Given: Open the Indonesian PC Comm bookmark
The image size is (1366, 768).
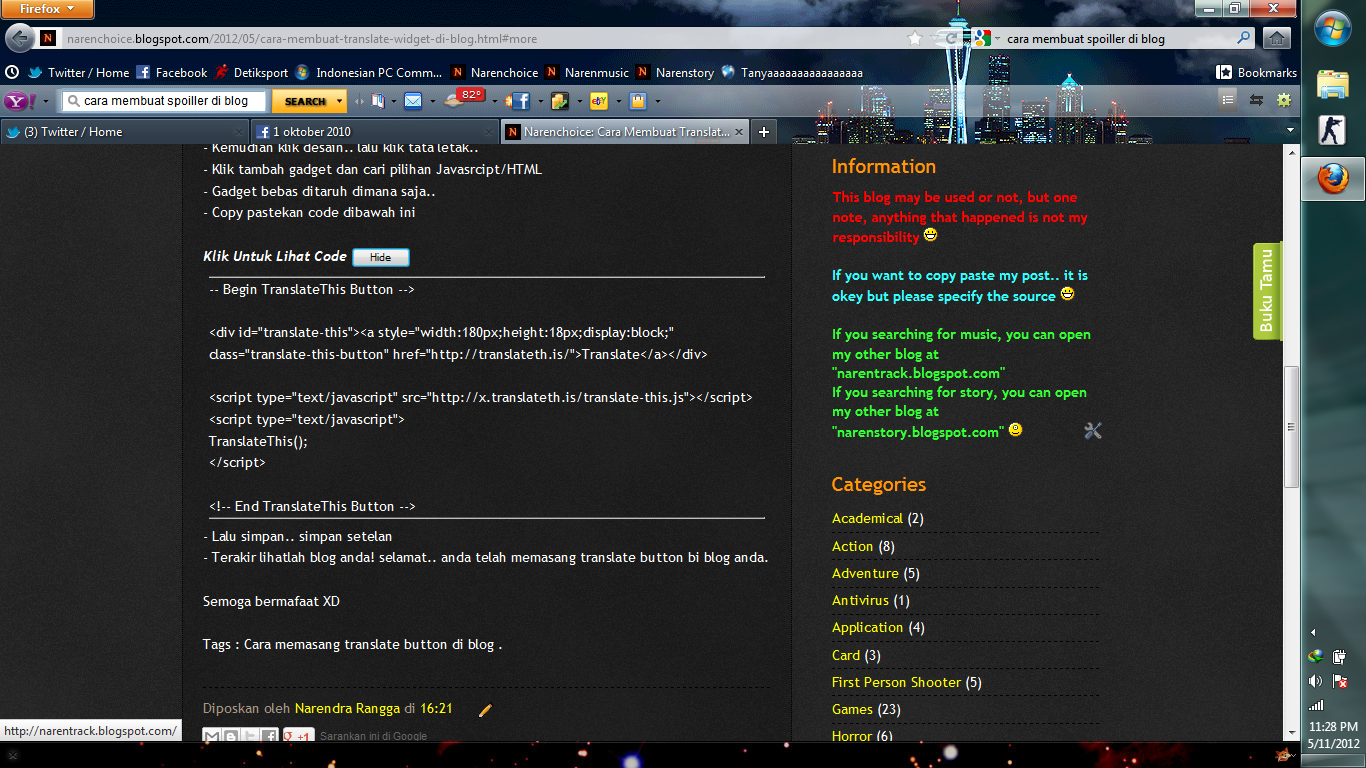Looking at the screenshot, I should click(368, 72).
